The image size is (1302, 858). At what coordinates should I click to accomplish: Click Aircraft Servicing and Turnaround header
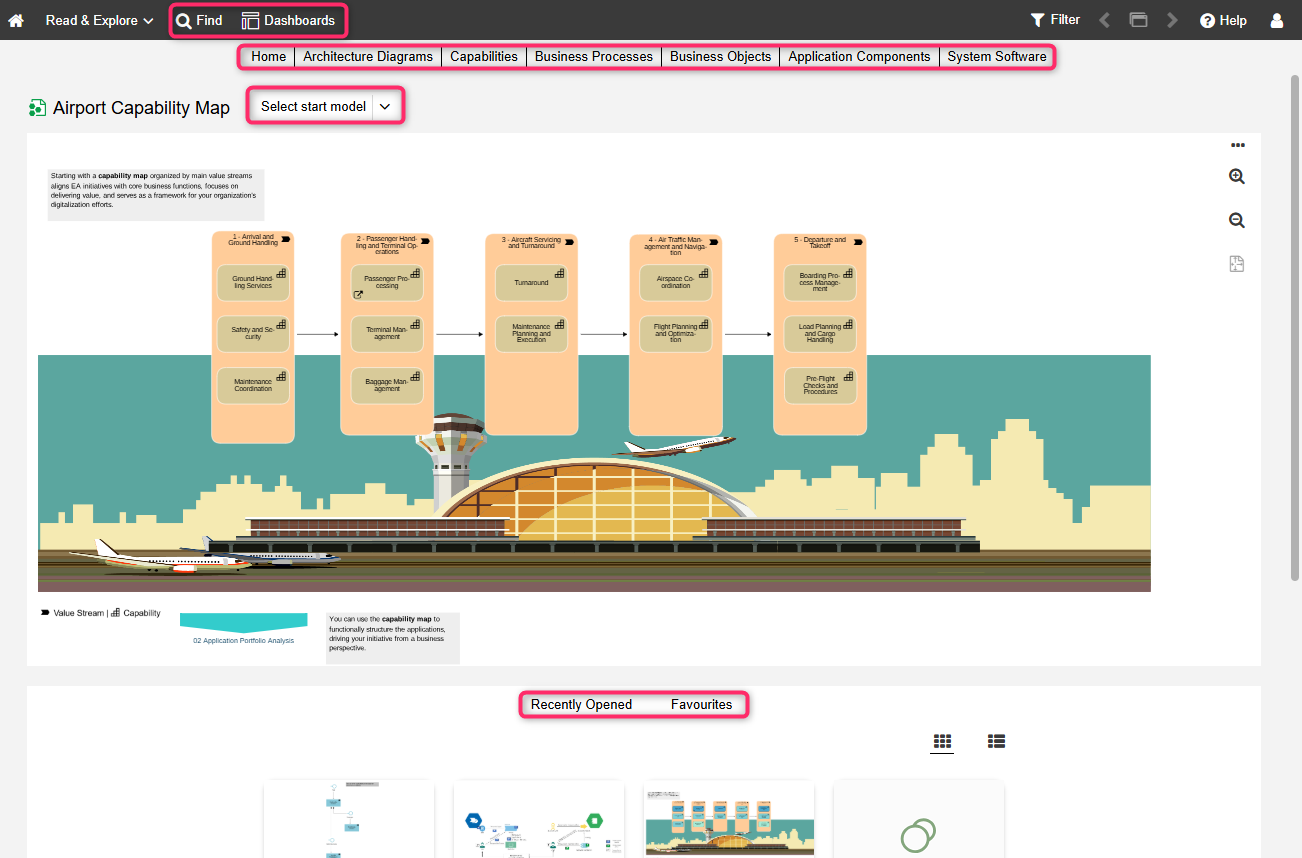pos(531,243)
